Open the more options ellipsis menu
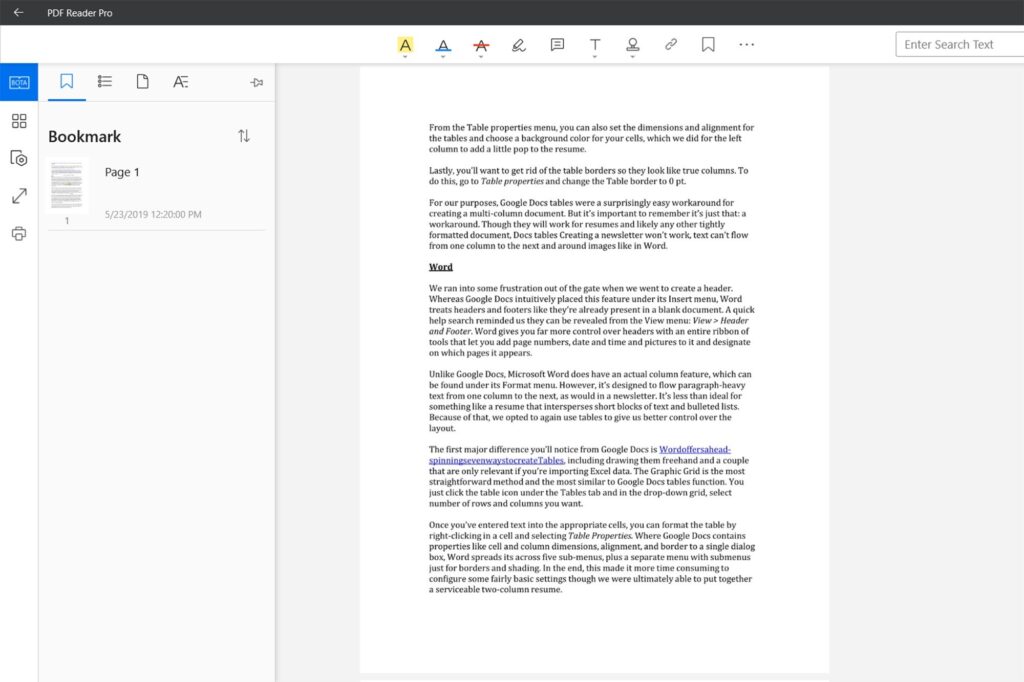 coord(746,44)
